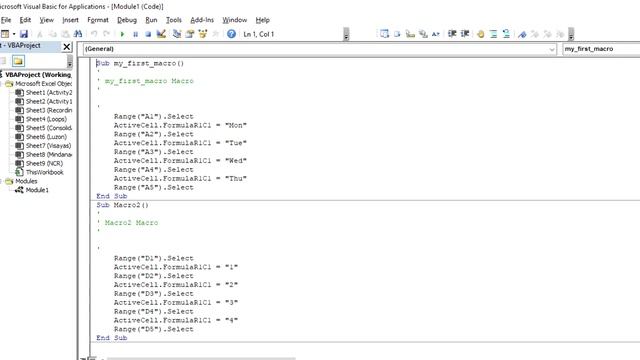Click the List Constants icon
Screen dimensions: 640x360
(397, 34)
